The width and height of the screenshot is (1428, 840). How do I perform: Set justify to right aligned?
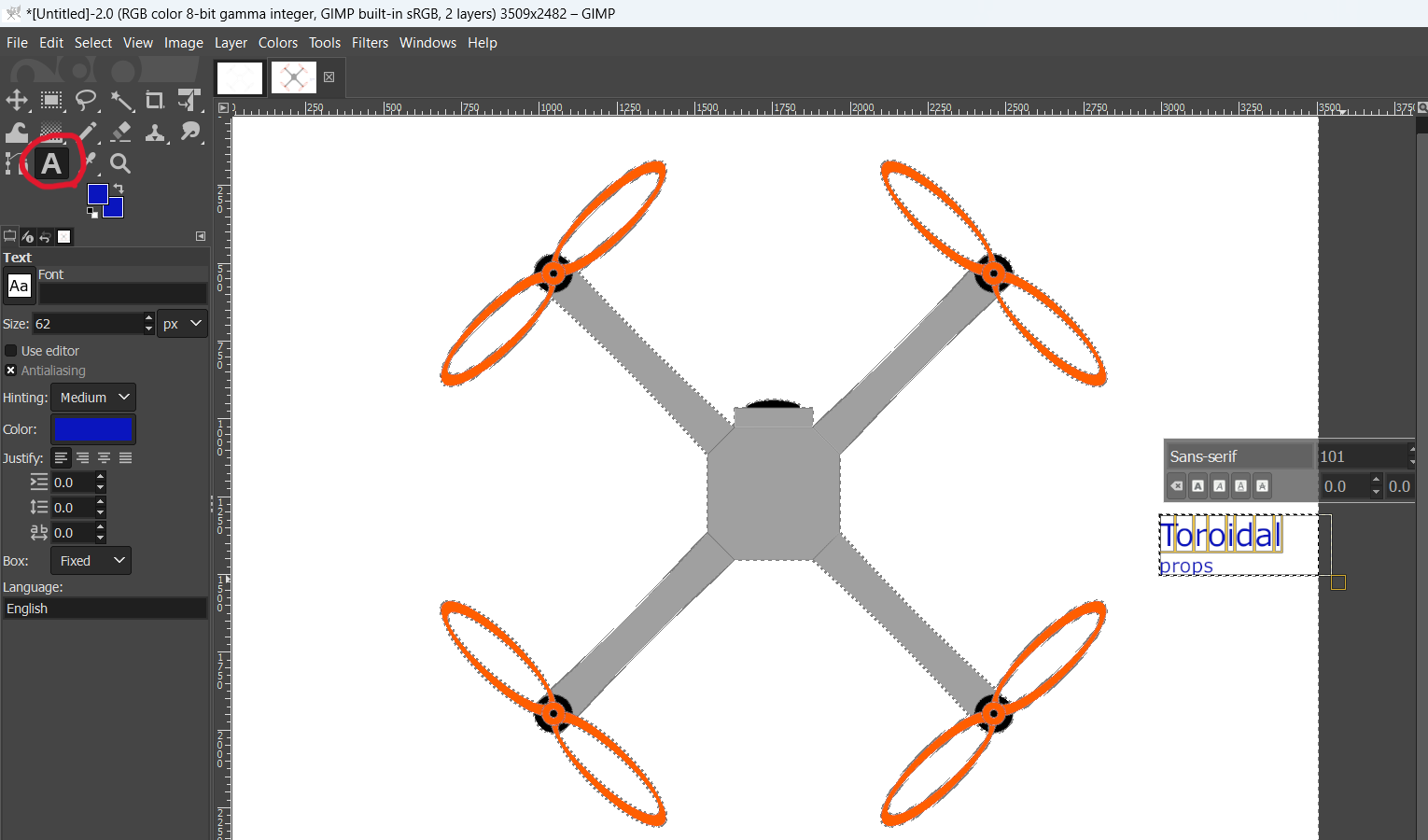click(x=82, y=457)
